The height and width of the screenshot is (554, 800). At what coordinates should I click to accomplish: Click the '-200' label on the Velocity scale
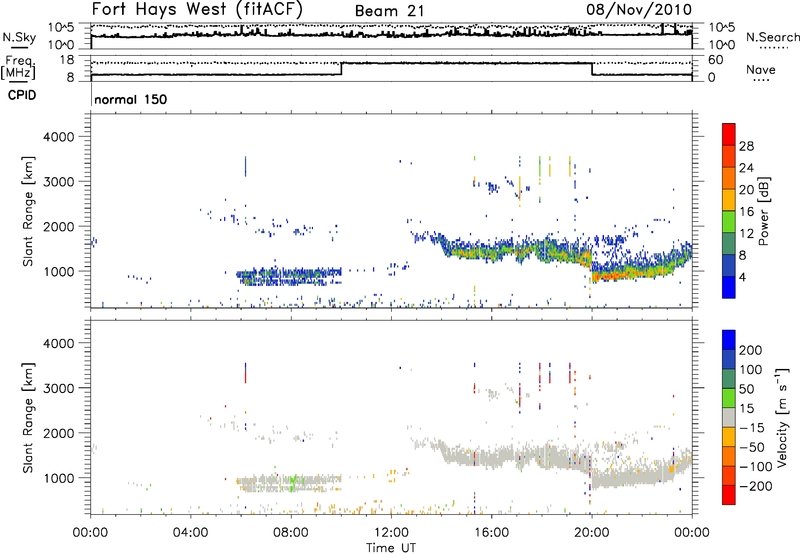coord(755,486)
